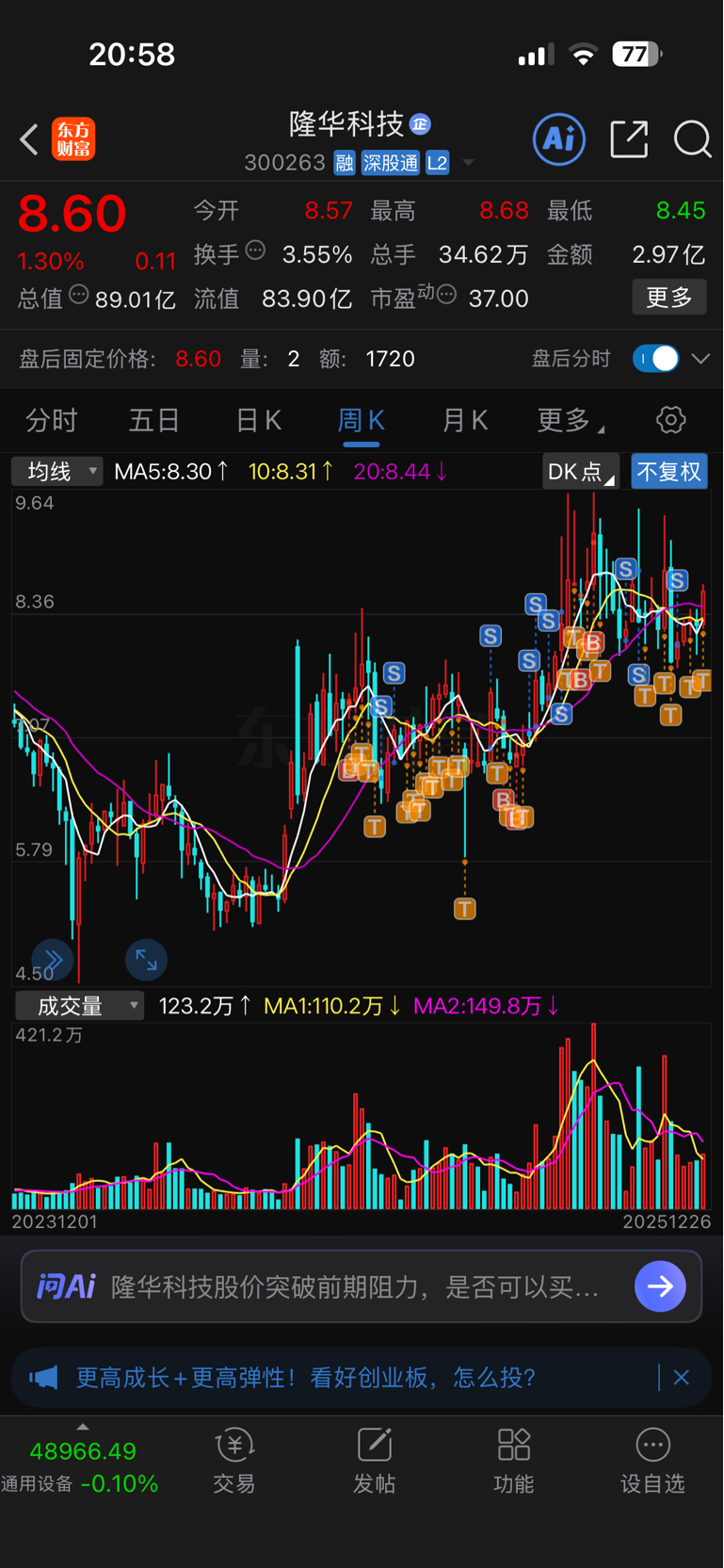Screen dimensions: 724x1568
Task: Tap the 深股通 badge
Action: (x=391, y=163)
